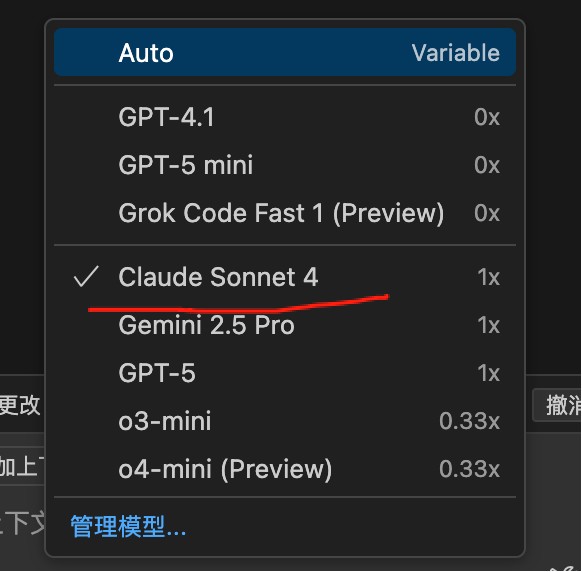
Task: Click the 0.33x multiplier beside o3-mini
Action: 470,421
